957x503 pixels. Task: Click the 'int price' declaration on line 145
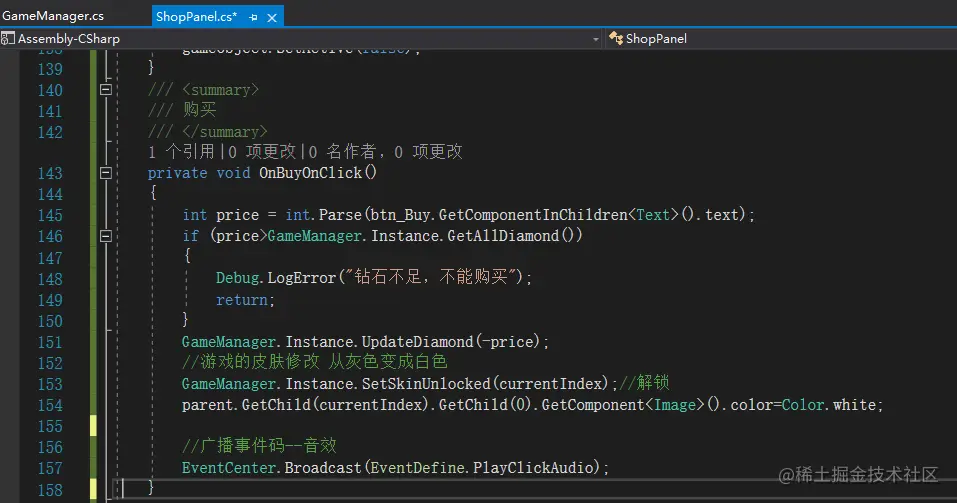click(220, 215)
